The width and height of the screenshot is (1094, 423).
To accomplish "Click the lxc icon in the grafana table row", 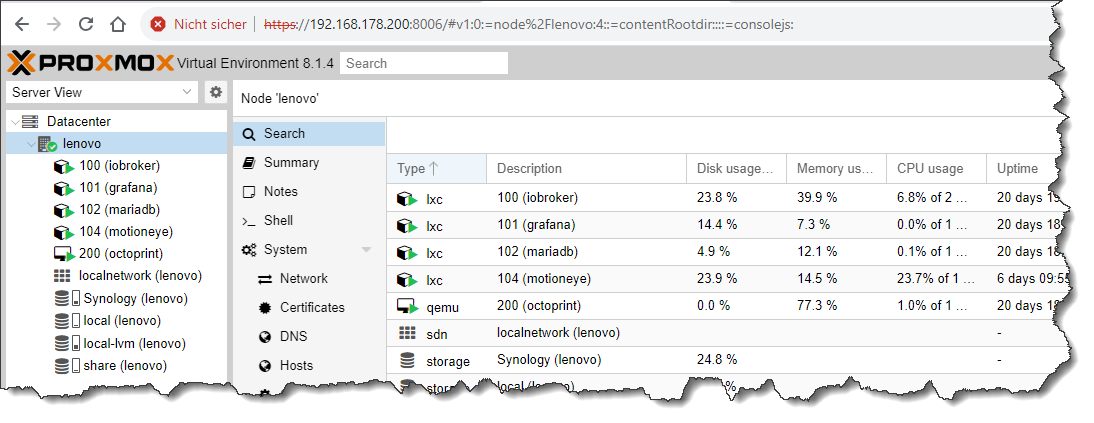I will (407, 226).
